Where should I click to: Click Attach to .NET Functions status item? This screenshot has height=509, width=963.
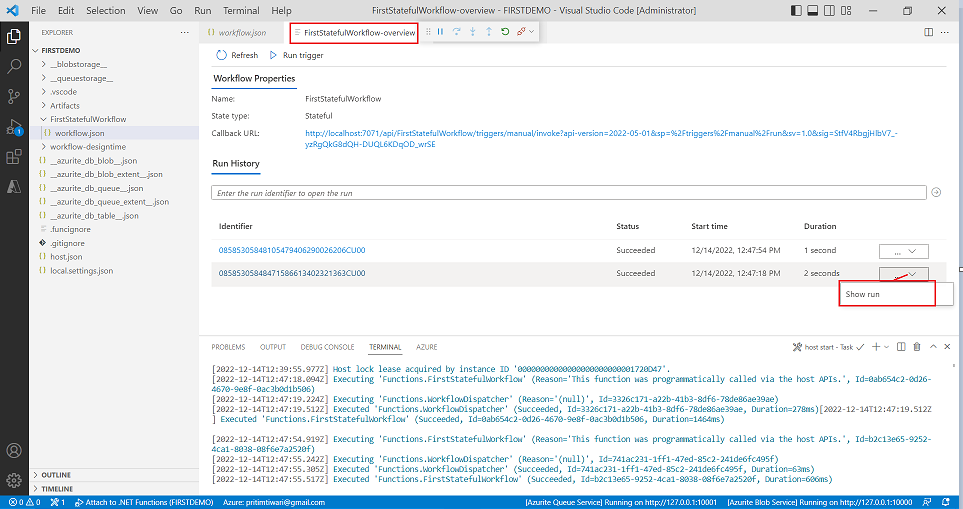click(x=144, y=502)
